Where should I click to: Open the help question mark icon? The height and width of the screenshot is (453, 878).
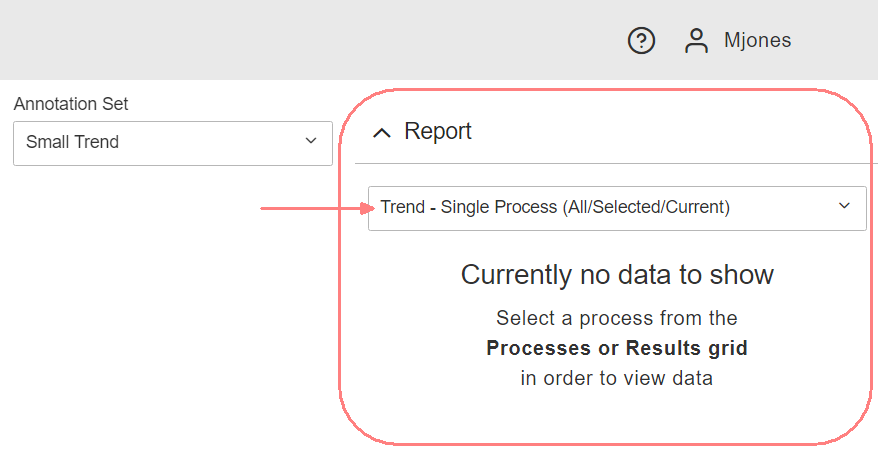click(x=641, y=41)
